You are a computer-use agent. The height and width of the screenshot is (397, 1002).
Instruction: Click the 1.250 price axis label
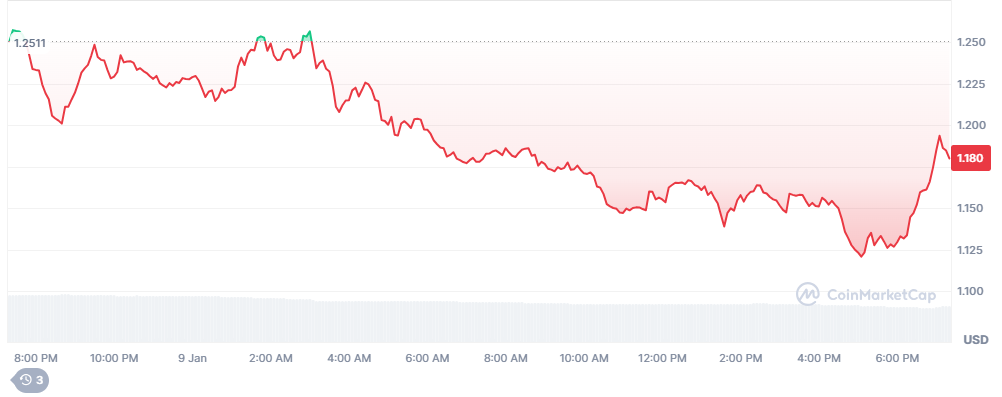point(970,42)
